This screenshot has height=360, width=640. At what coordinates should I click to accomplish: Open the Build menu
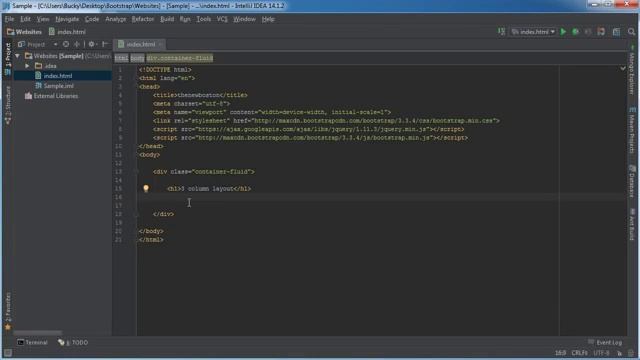pyautogui.click(x=167, y=19)
